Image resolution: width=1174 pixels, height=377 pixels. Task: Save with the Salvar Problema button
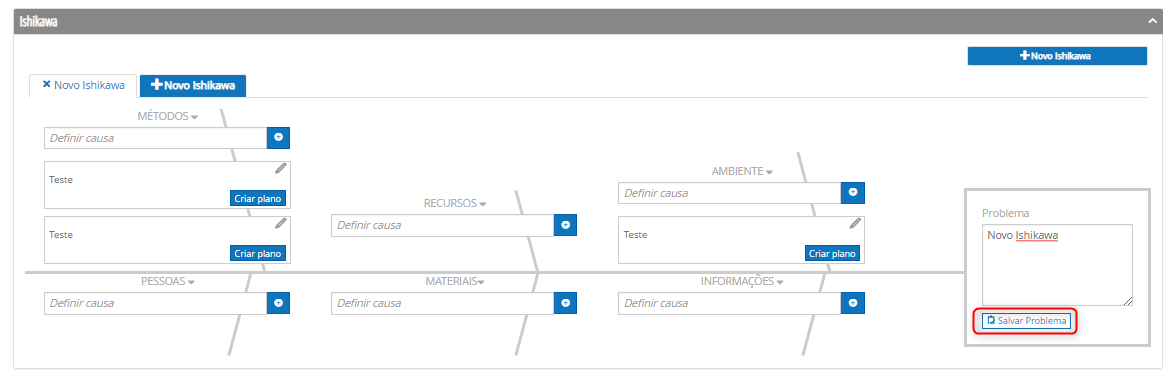click(x=1027, y=321)
